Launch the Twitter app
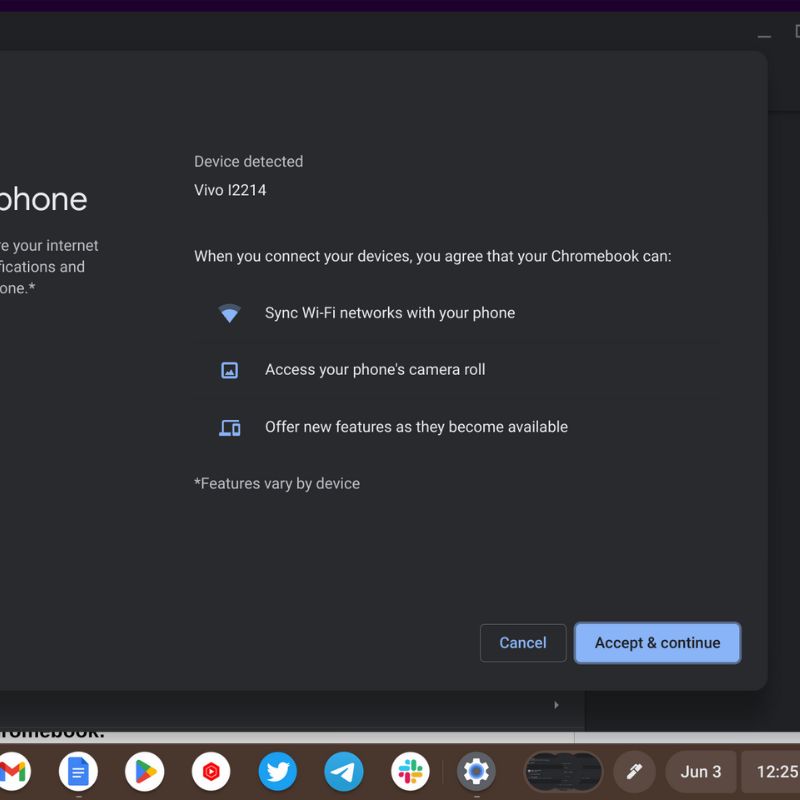This screenshot has width=800, height=800. (x=278, y=771)
